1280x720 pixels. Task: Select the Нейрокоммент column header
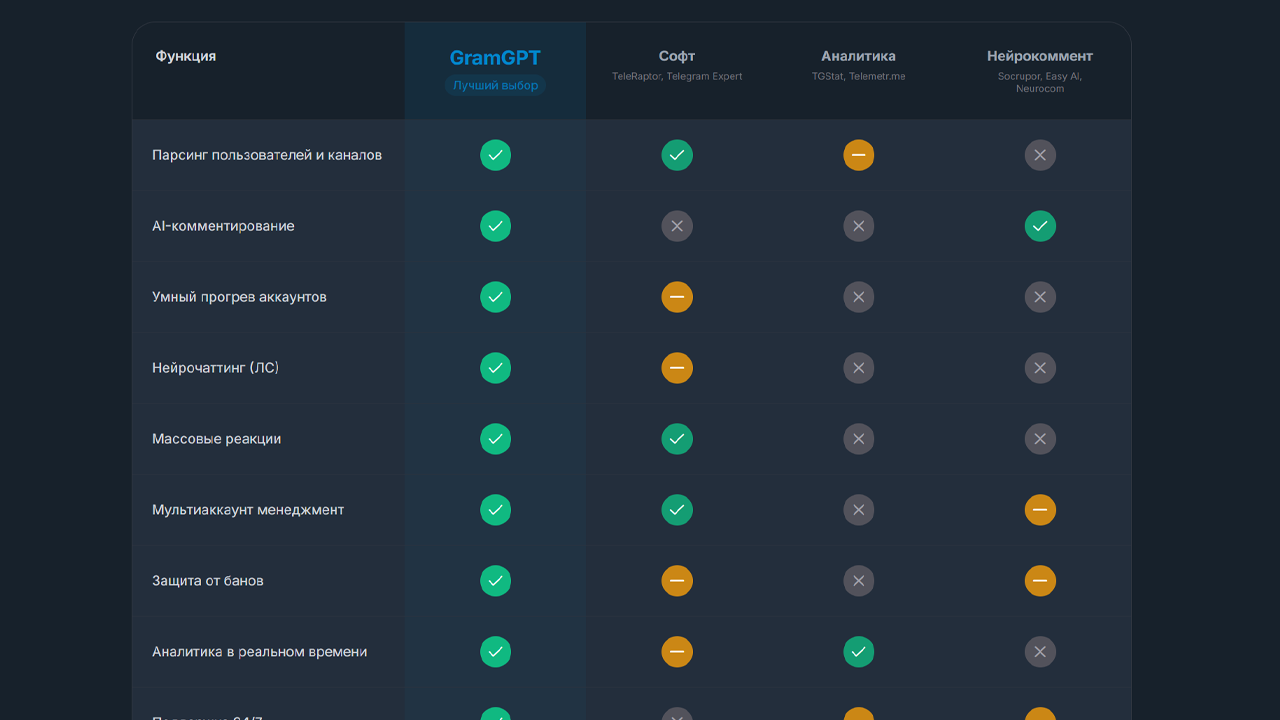coord(1040,56)
